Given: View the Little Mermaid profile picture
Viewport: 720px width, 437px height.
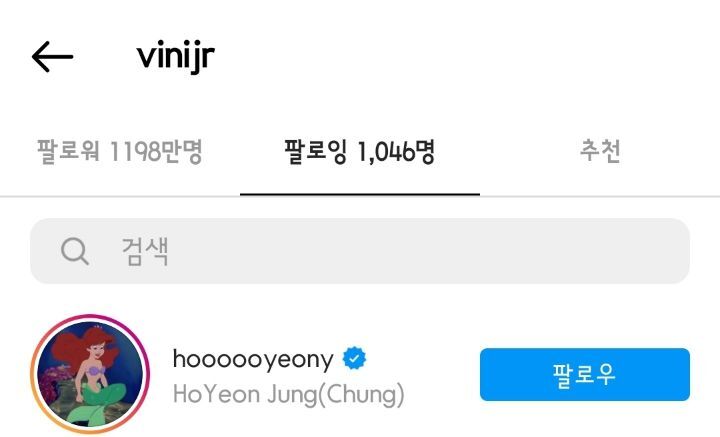Looking at the screenshot, I should tap(90, 374).
